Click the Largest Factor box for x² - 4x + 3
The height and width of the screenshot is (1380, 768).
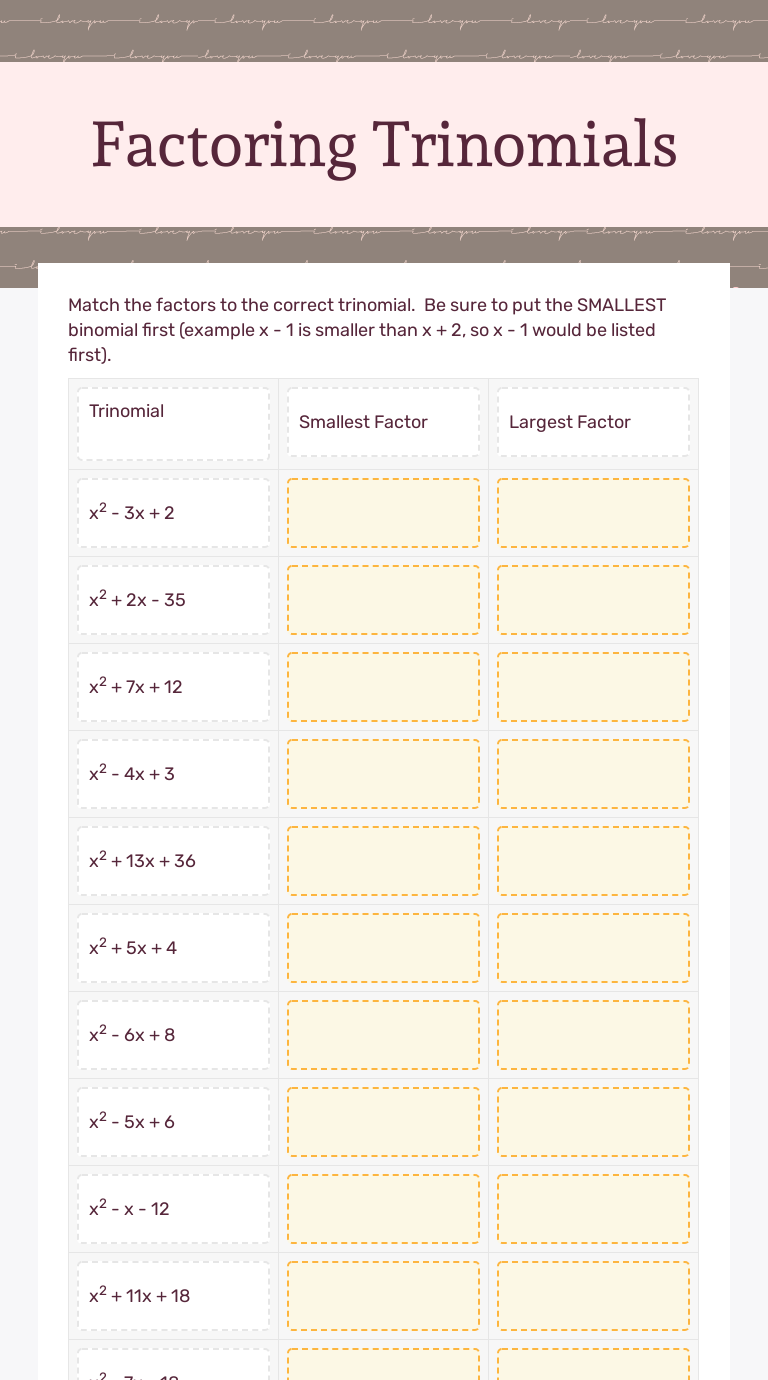click(593, 774)
